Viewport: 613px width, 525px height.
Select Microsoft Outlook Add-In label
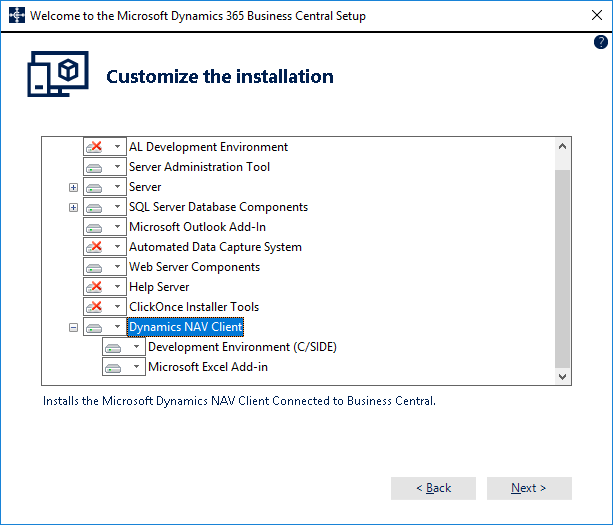click(x=197, y=227)
